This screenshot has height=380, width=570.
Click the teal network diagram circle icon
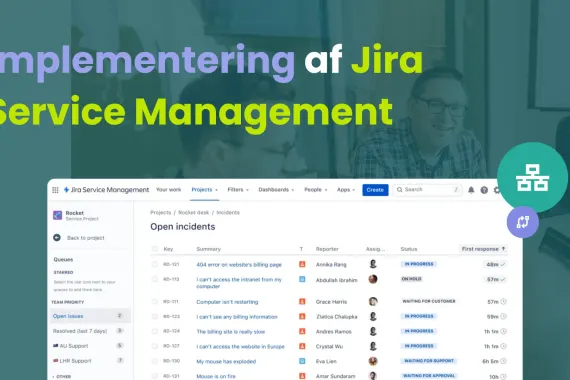[x=533, y=177]
